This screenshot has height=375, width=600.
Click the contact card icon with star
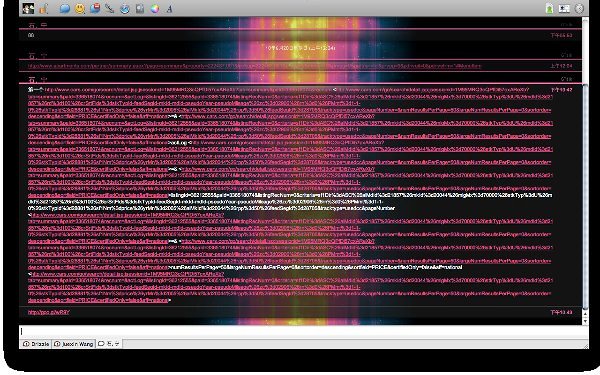(564, 8)
